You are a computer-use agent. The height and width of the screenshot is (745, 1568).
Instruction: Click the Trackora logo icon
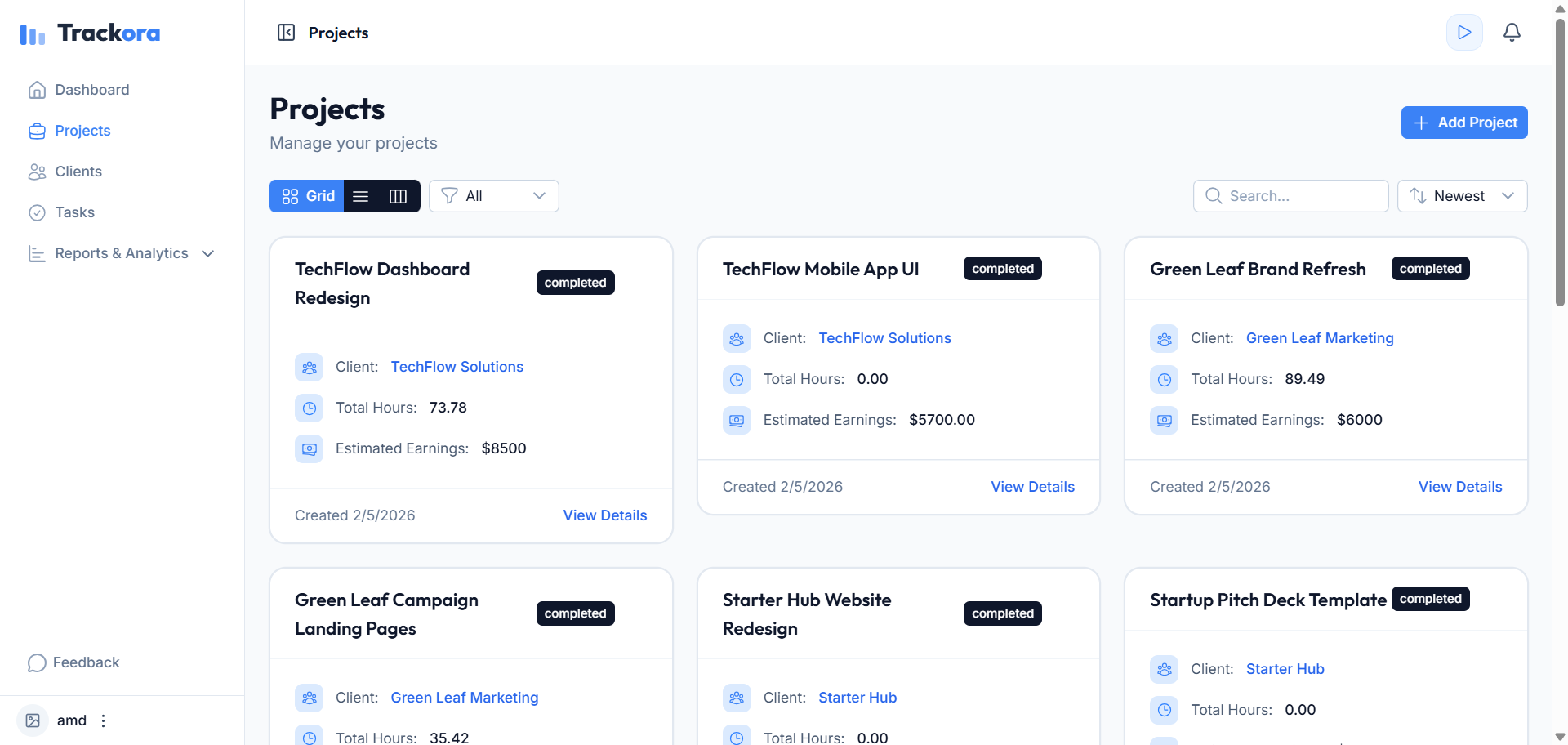tap(31, 33)
